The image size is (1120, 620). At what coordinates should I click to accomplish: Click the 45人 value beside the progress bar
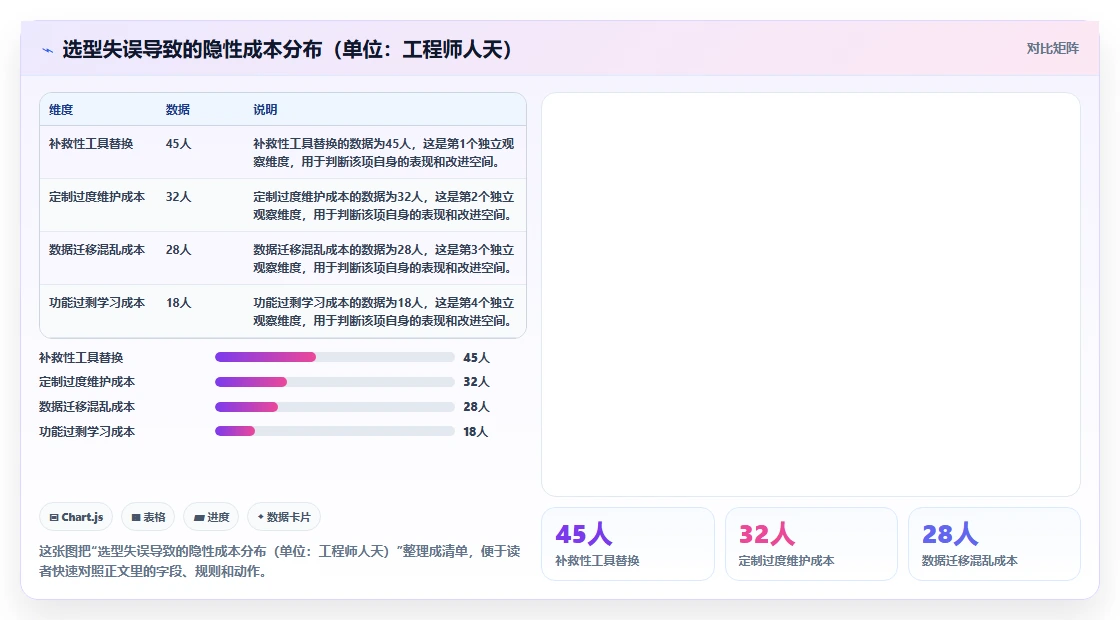tap(476, 358)
